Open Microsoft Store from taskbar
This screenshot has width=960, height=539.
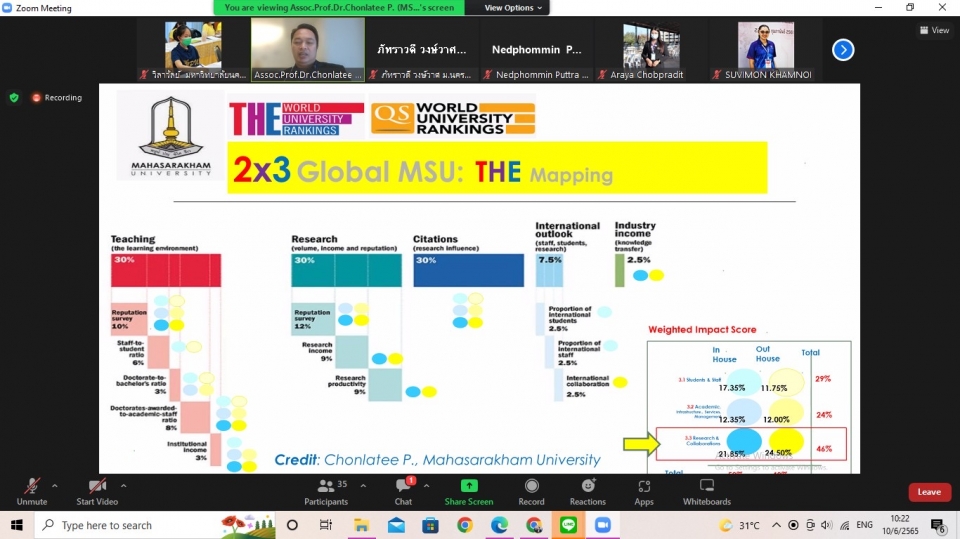coord(430,525)
